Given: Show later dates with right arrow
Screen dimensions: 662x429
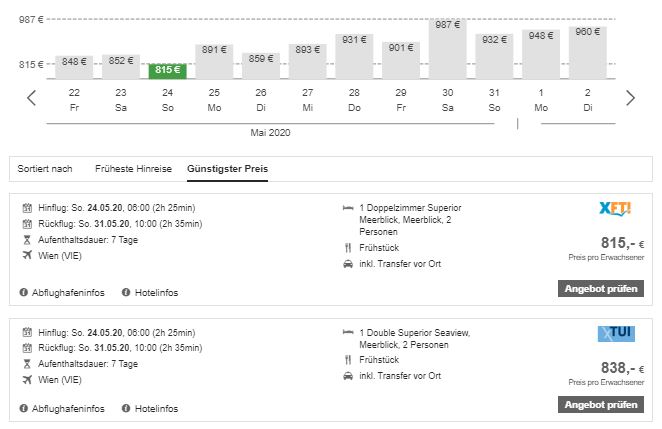Looking at the screenshot, I should (x=630, y=98).
